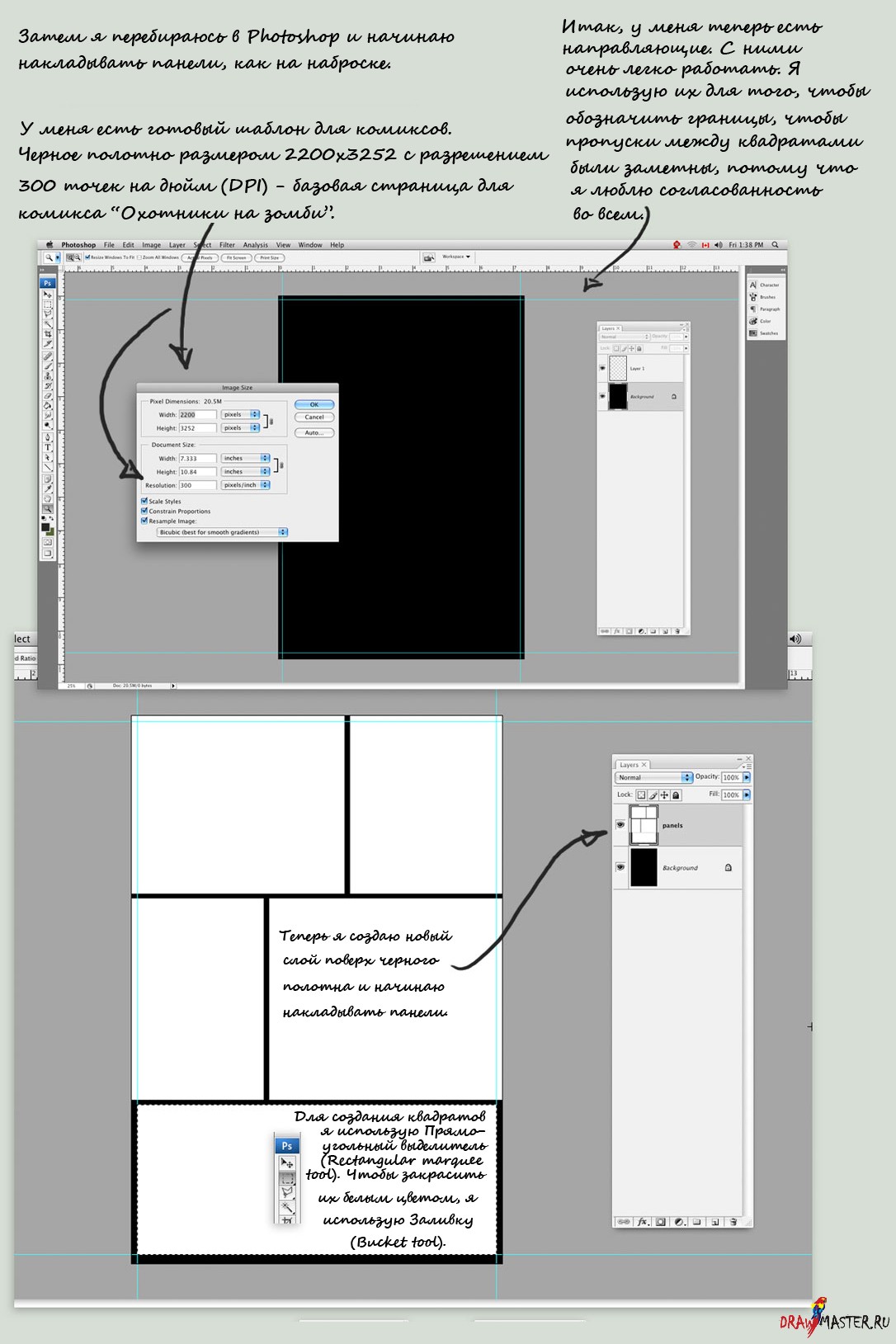Select the Pen tool
The height and width of the screenshot is (1344, 896).
click(48, 438)
